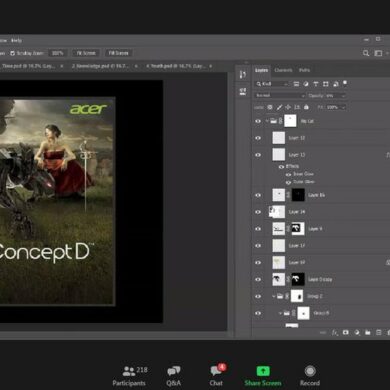The width and height of the screenshot is (390, 390).
Task: Select the Layers panel tab
Action: tap(261, 70)
